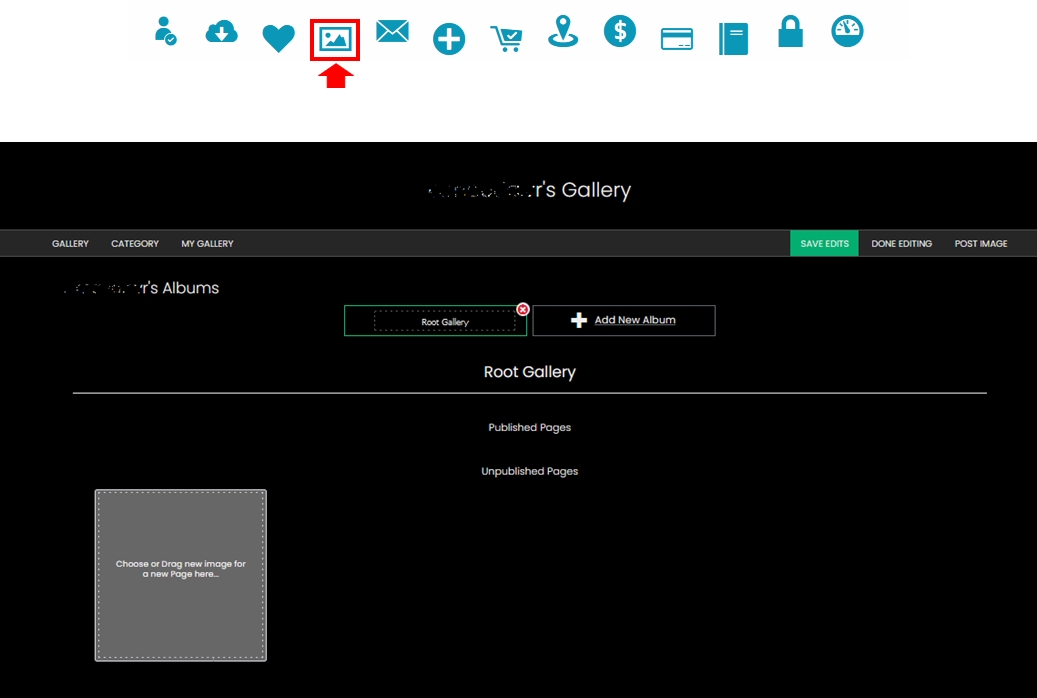Screen dimensions: 1037x698
Task: Open the Gallery menu item
Action: click(x=70, y=244)
